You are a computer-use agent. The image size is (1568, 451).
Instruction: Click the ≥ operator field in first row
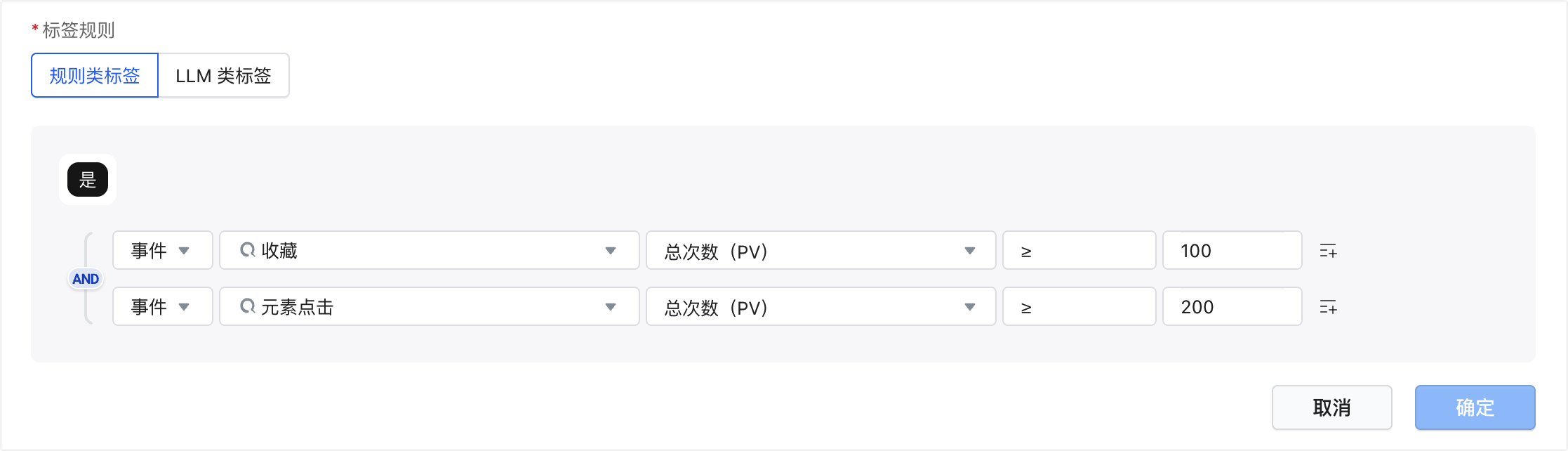pyautogui.click(x=1078, y=251)
